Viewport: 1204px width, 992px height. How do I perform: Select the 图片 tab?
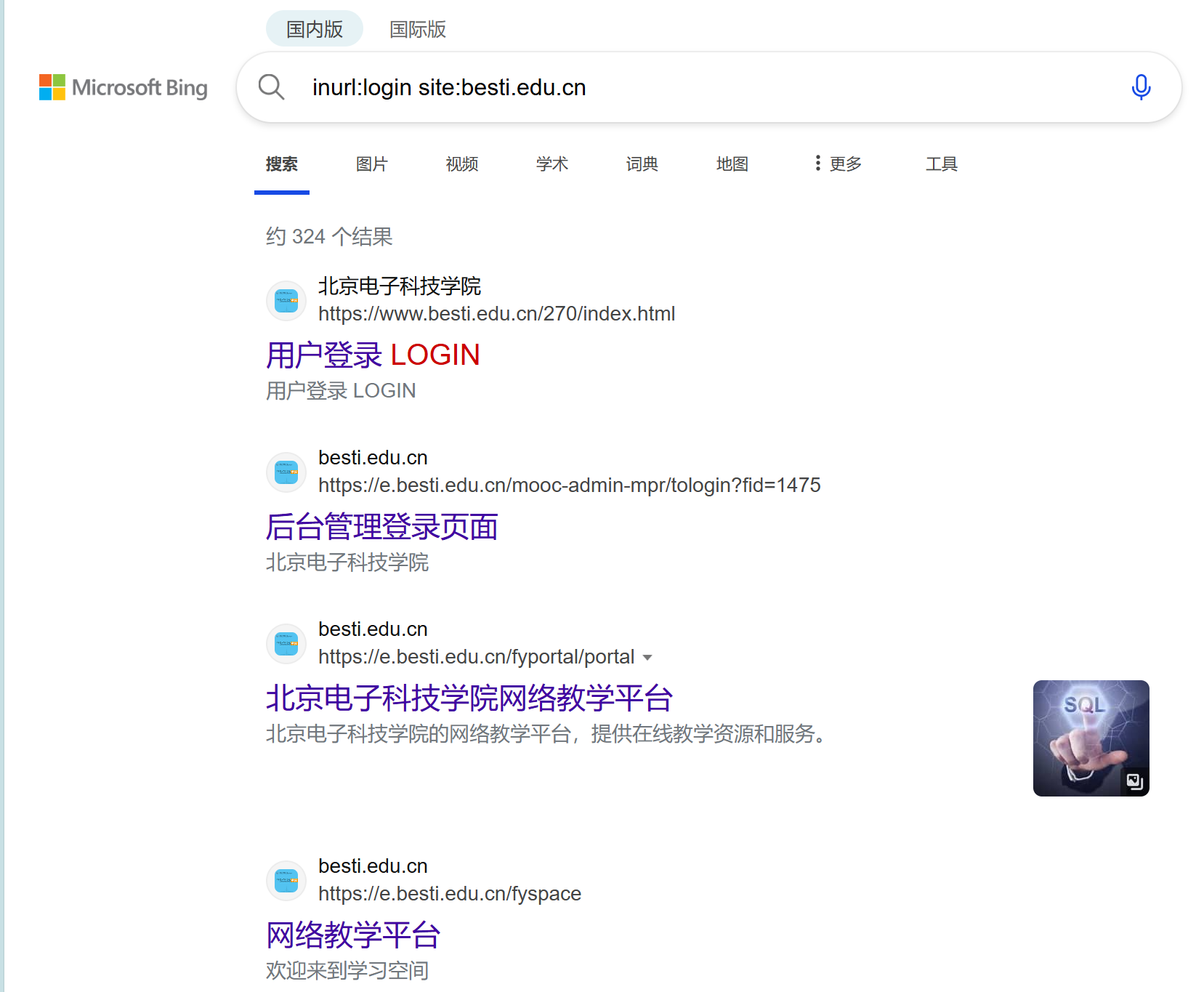pos(372,164)
